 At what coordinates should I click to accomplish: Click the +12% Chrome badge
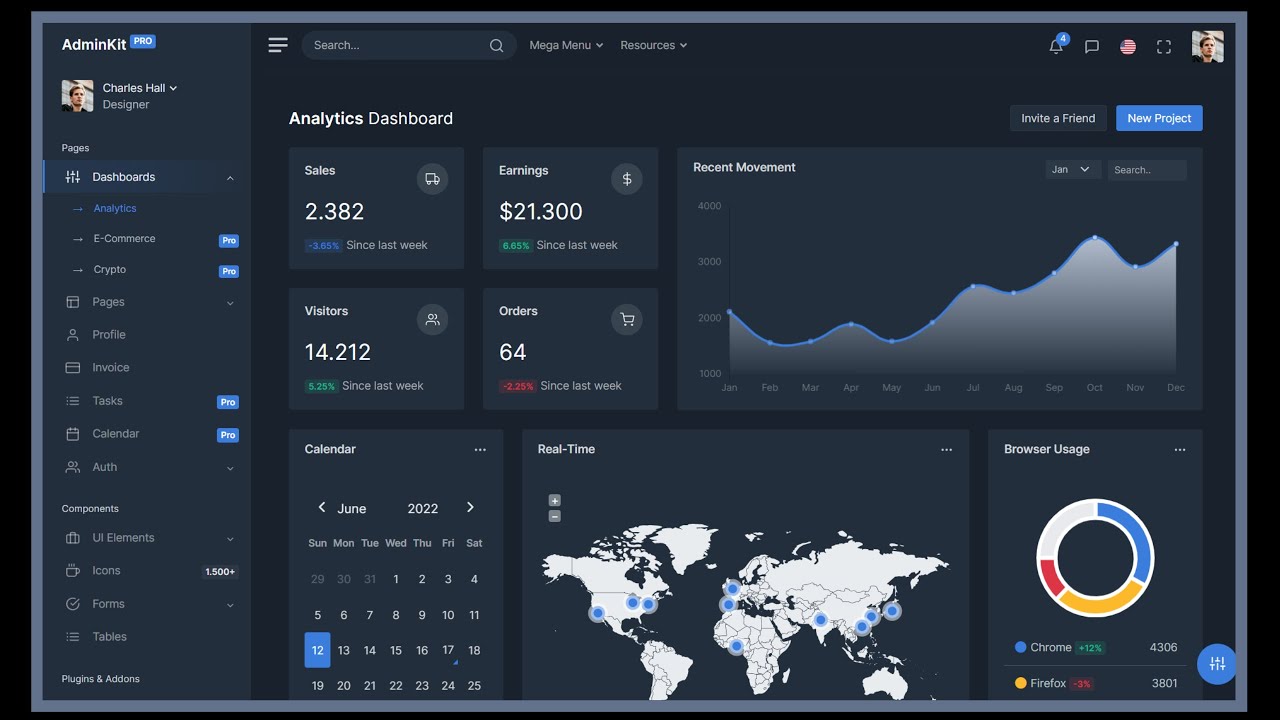pyautogui.click(x=1090, y=648)
